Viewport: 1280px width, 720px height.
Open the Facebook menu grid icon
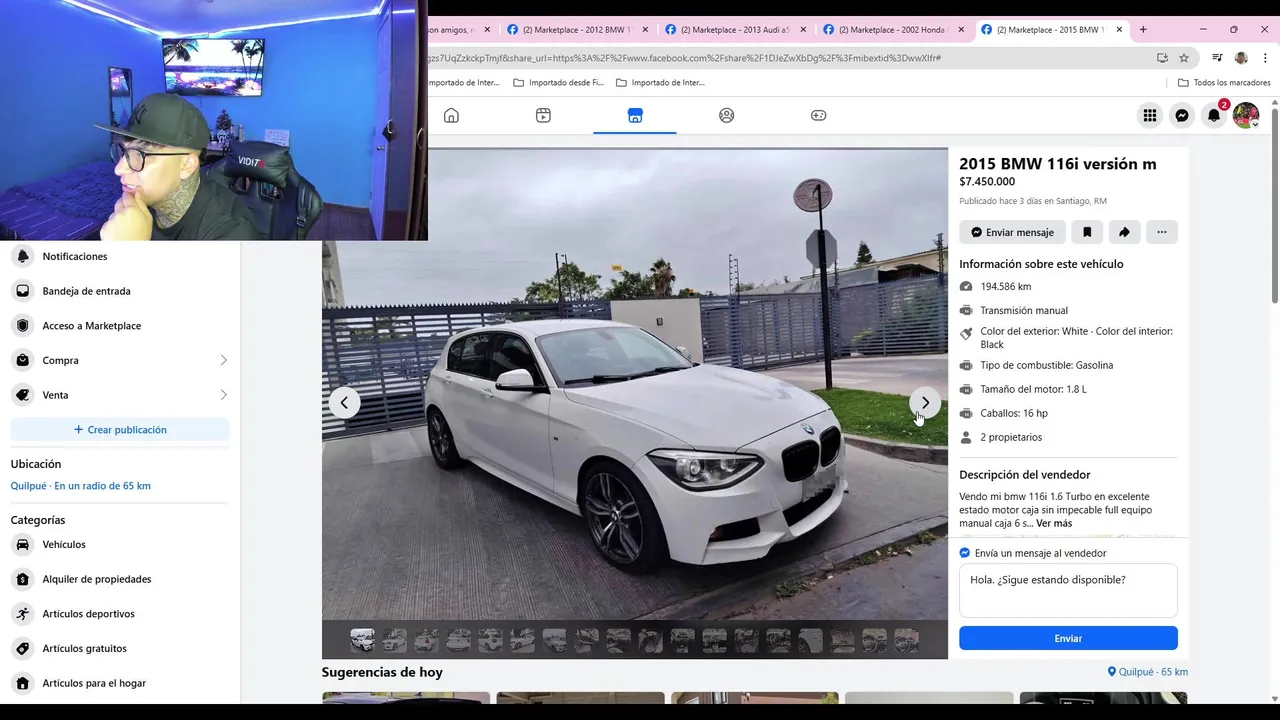(1150, 115)
